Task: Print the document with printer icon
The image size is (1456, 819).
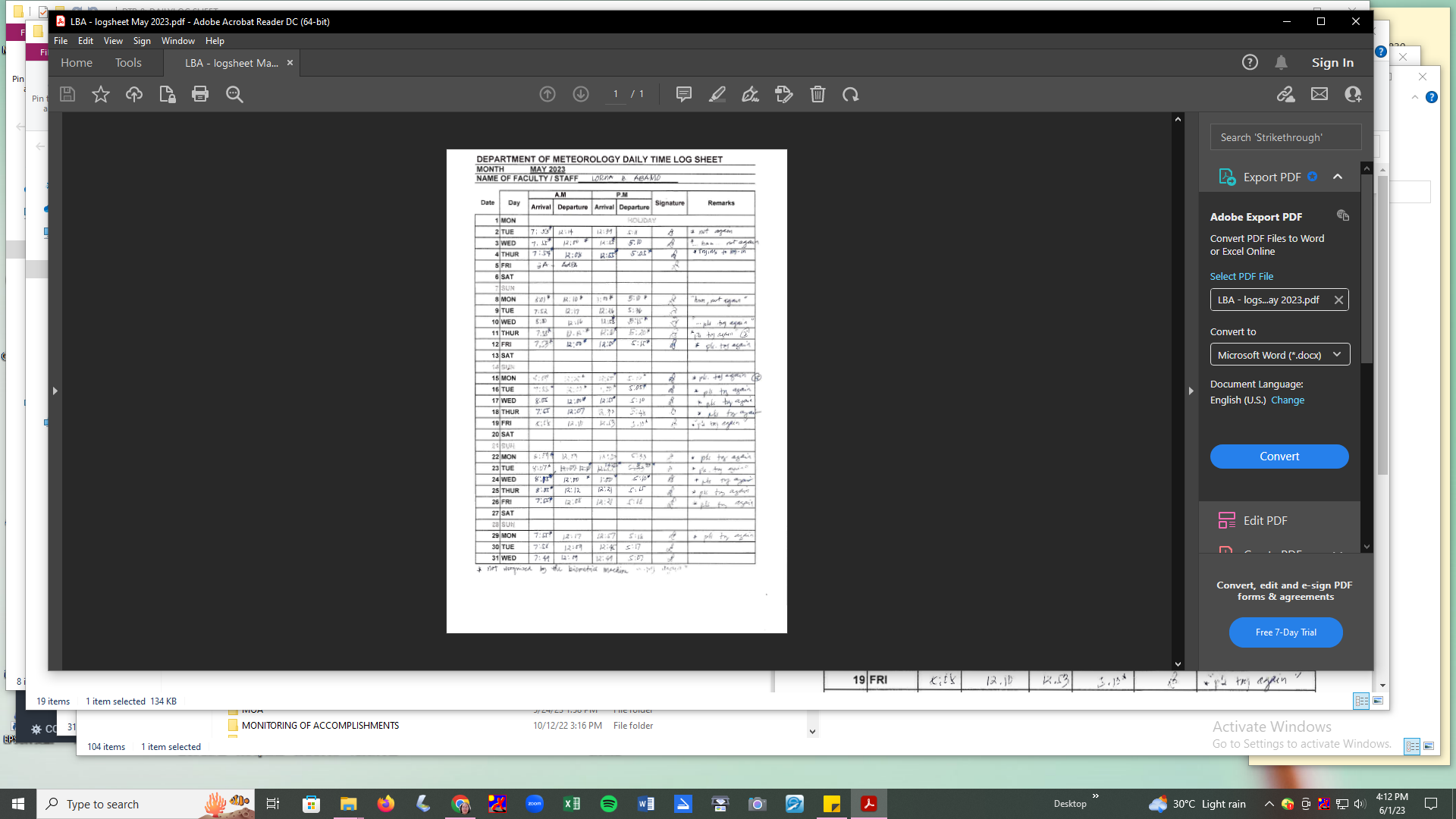Action: (x=200, y=94)
